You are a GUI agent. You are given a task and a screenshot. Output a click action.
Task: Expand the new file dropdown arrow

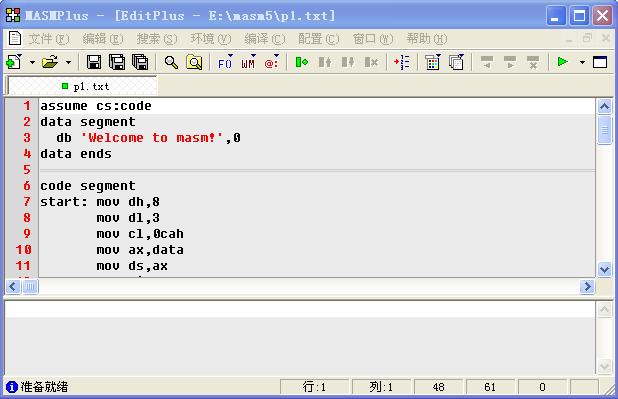click(32, 62)
